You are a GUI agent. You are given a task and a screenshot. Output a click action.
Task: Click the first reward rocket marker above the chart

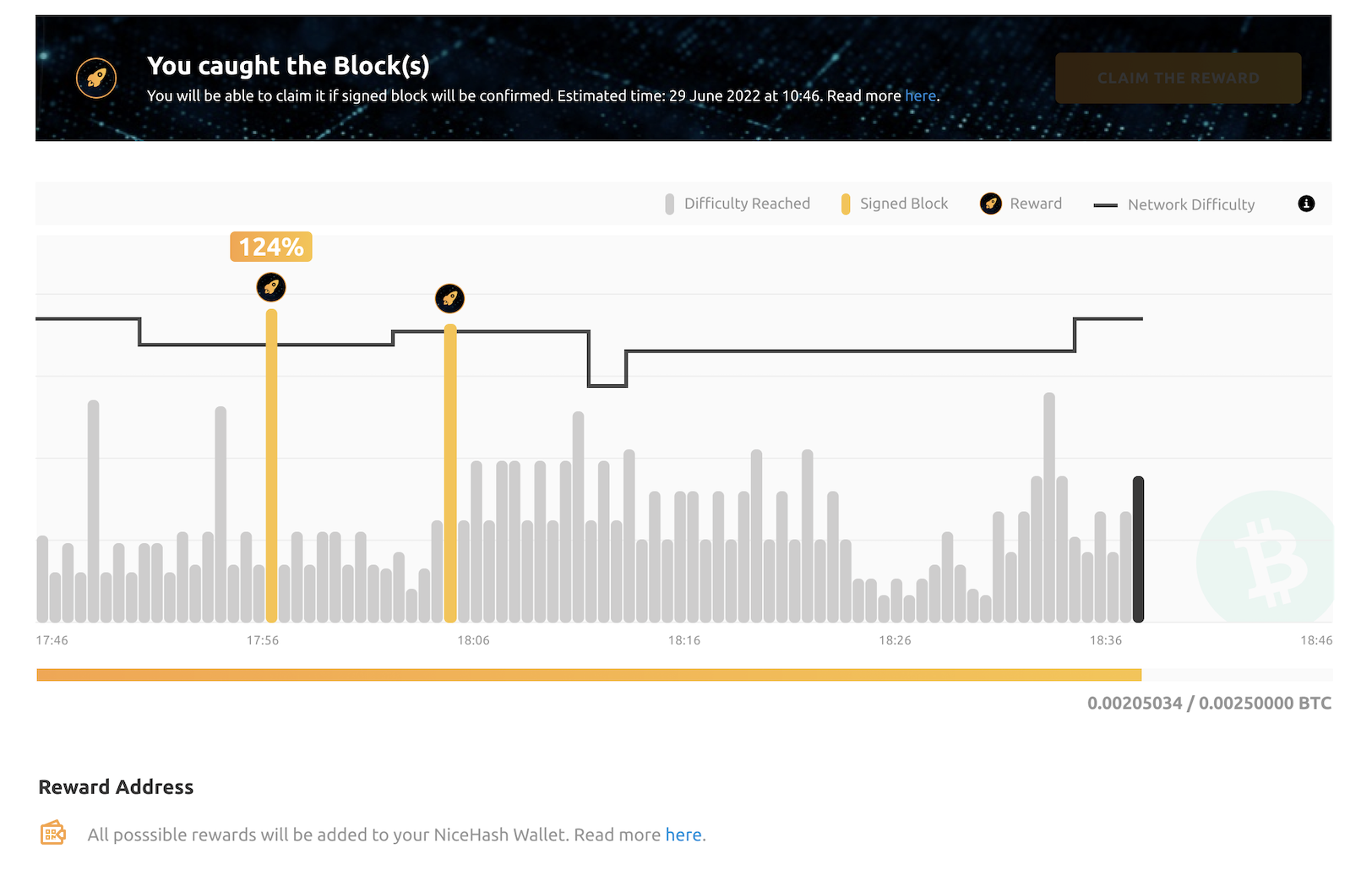pos(271,287)
